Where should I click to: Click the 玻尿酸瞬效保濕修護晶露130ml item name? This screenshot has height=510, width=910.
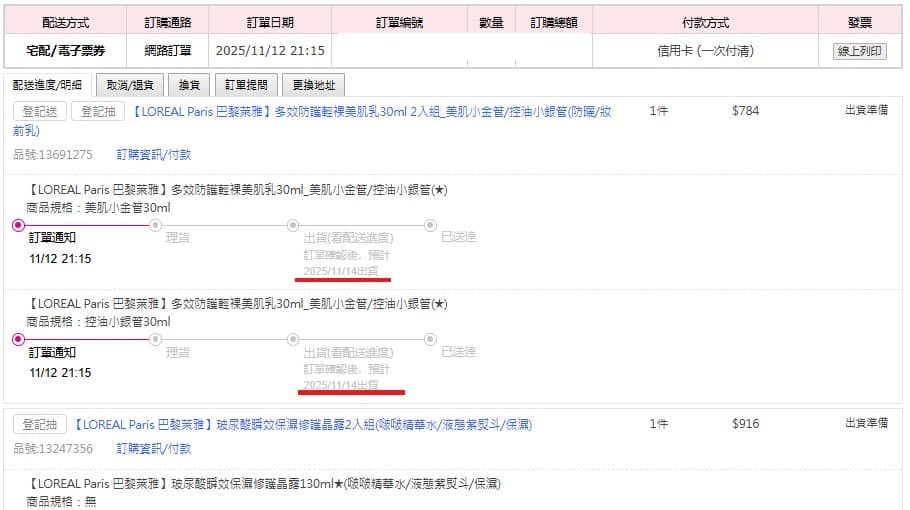(x=263, y=483)
